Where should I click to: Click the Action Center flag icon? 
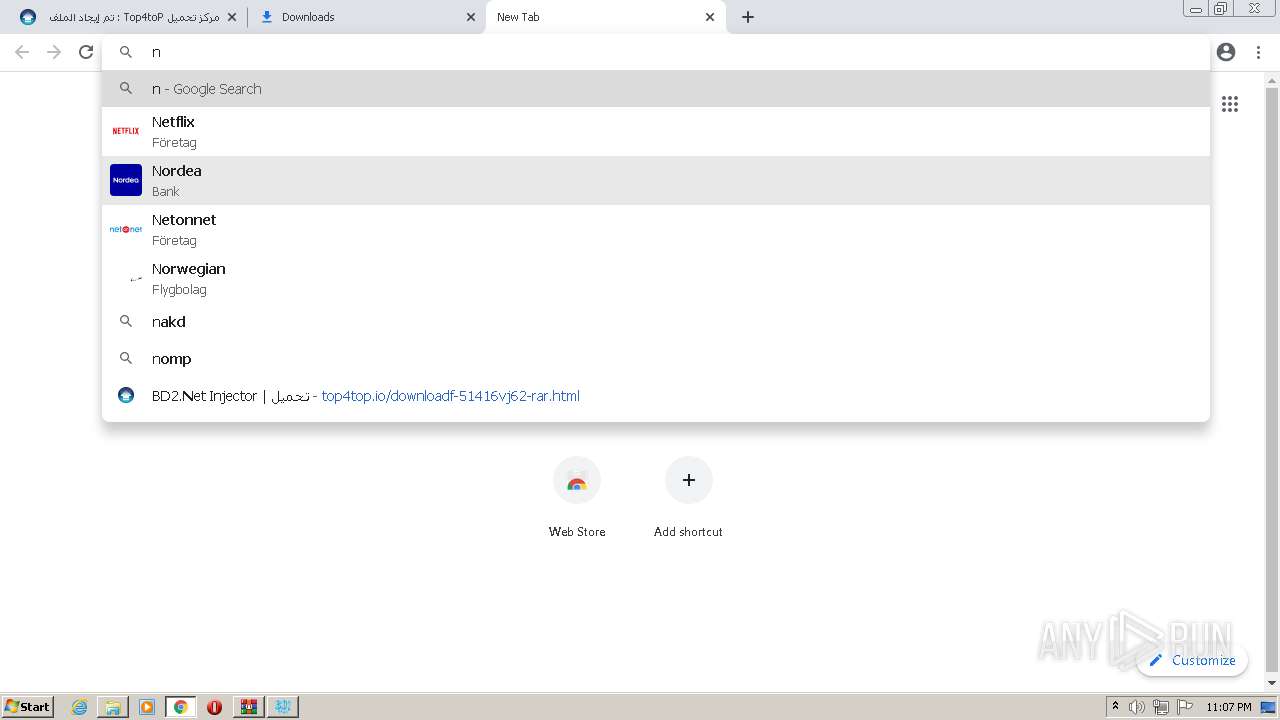click(1185, 707)
